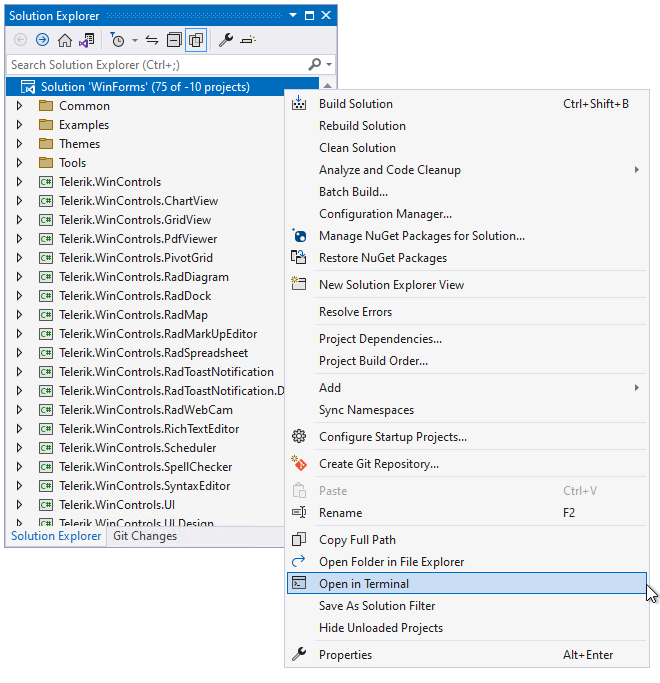Click the Telerik.WinControls.UI C# project icon

click(46, 505)
